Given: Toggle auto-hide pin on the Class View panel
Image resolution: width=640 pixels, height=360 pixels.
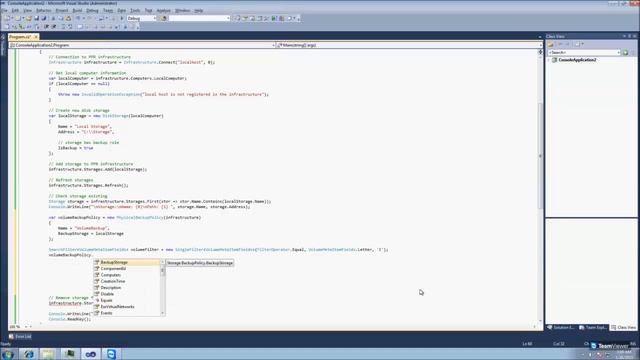Looking at the screenshot, I should pyautogui.click(x=629, y=36).
